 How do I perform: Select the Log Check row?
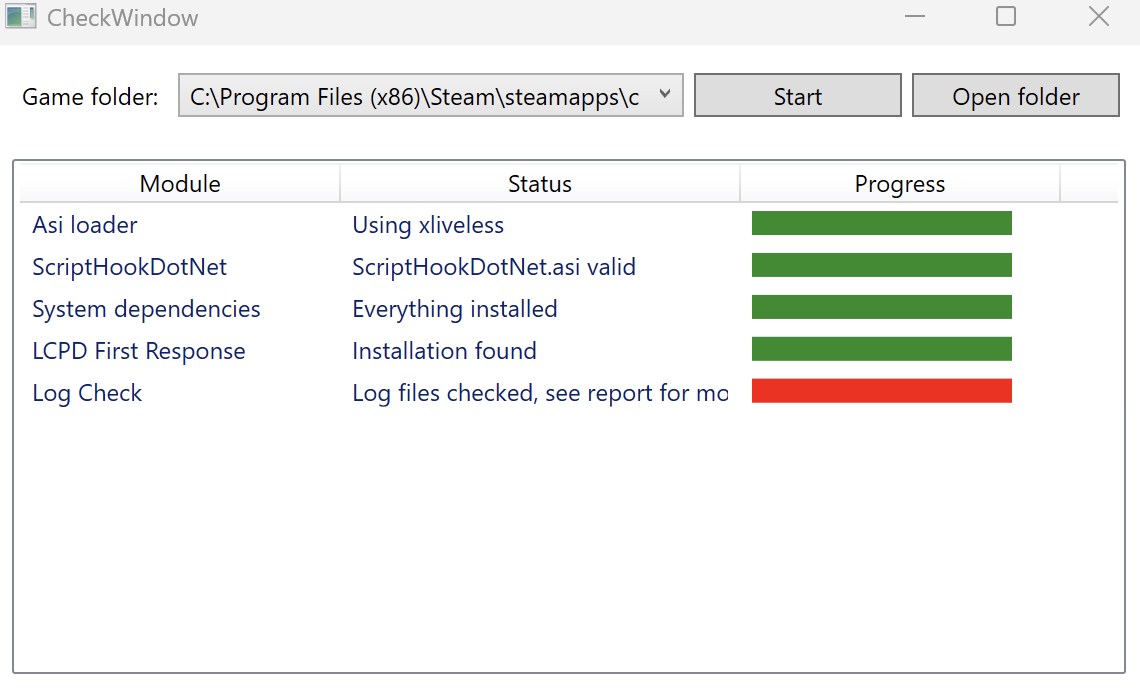click(87, 393)
